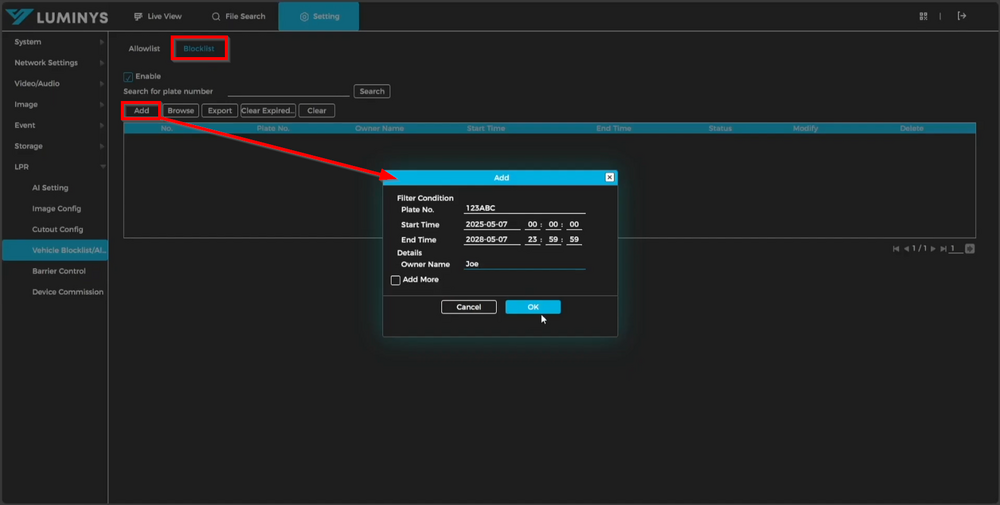Expand Network Settings sidebar section
1000x505 pixels.
point(54,63)
